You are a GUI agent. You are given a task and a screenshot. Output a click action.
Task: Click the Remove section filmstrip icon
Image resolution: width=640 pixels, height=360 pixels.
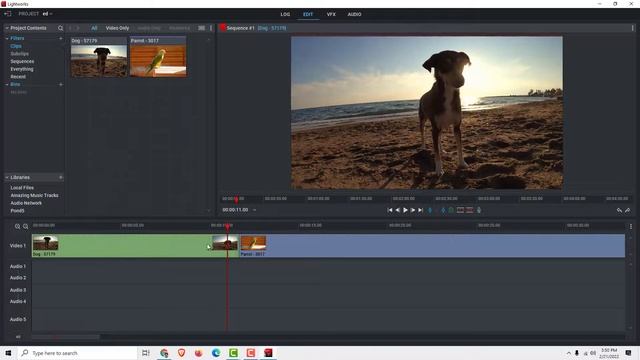coord(460,210)
